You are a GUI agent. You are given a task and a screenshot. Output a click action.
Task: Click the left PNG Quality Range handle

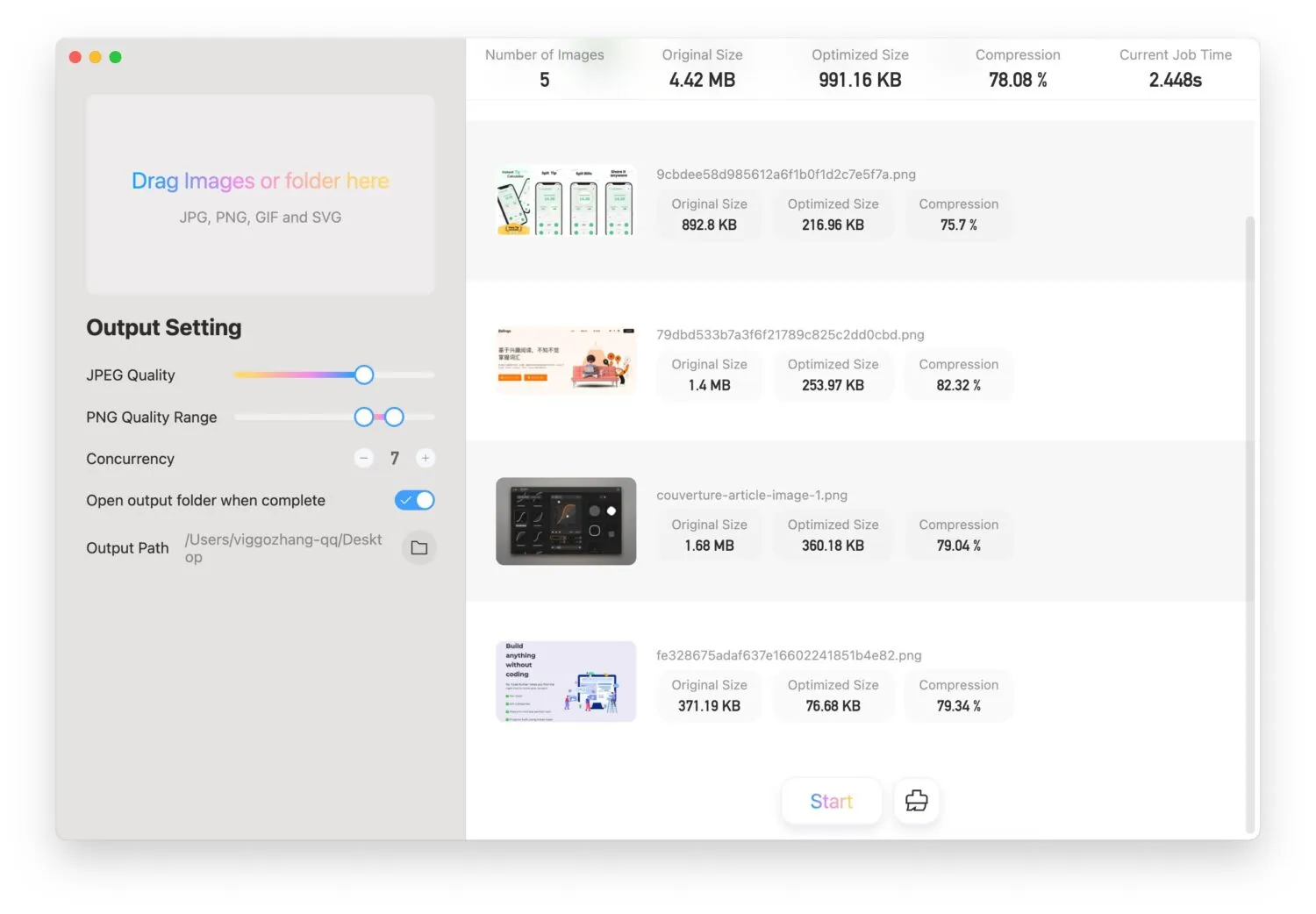tap(364, 417)
